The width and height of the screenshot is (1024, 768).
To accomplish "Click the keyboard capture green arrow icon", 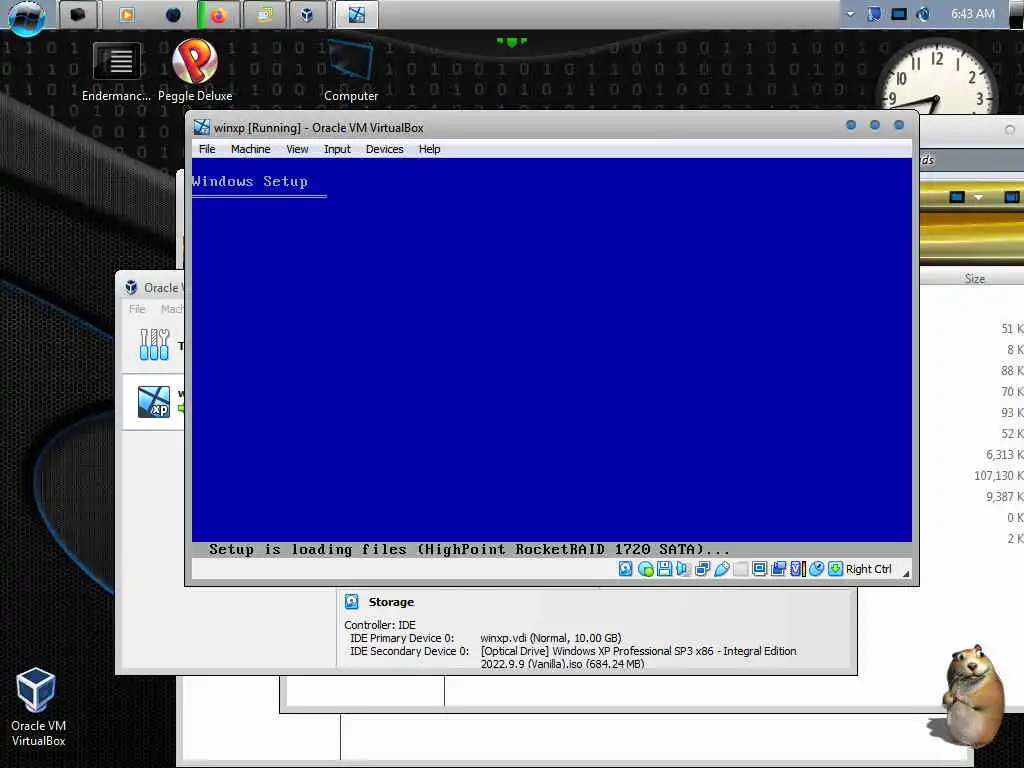I will pyautogui.click(x=835, y=569).
